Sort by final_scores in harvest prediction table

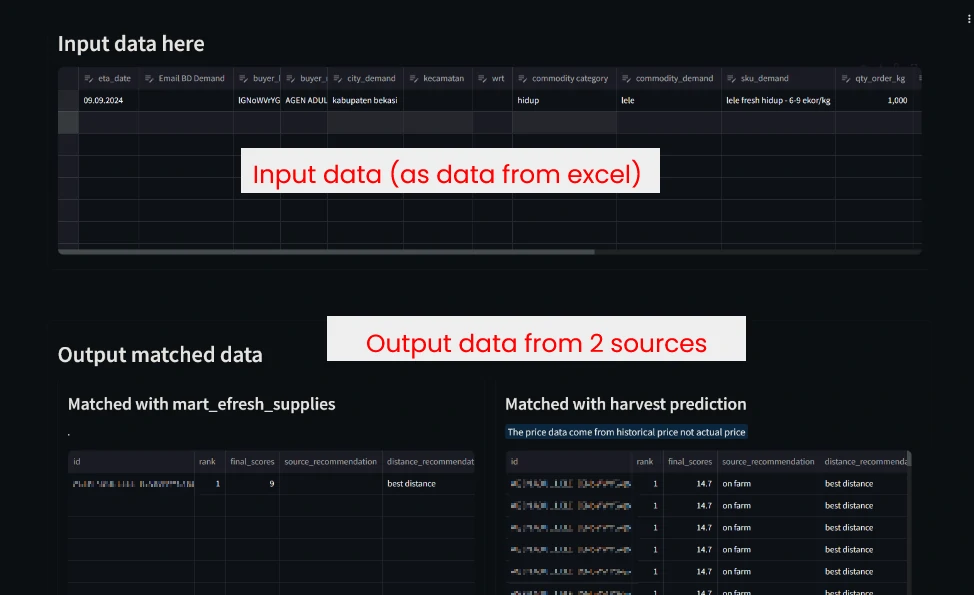pyautogui.click(x=689, y=462)
